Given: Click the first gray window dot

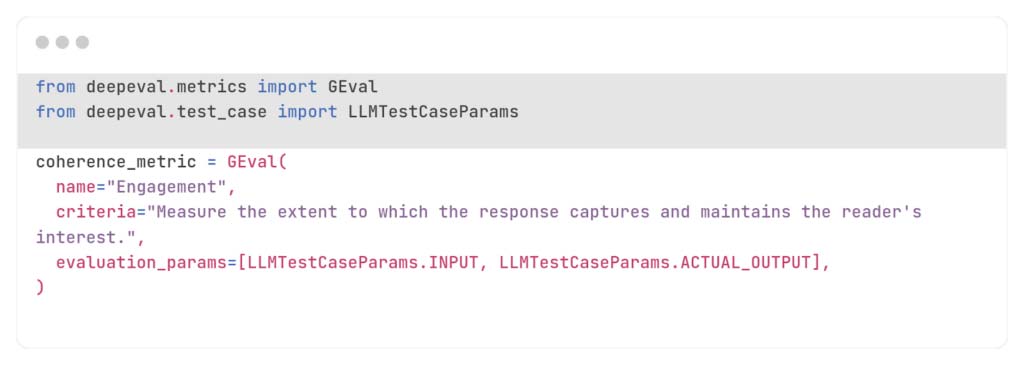Looking at the screenshot, I should (42, 42).
